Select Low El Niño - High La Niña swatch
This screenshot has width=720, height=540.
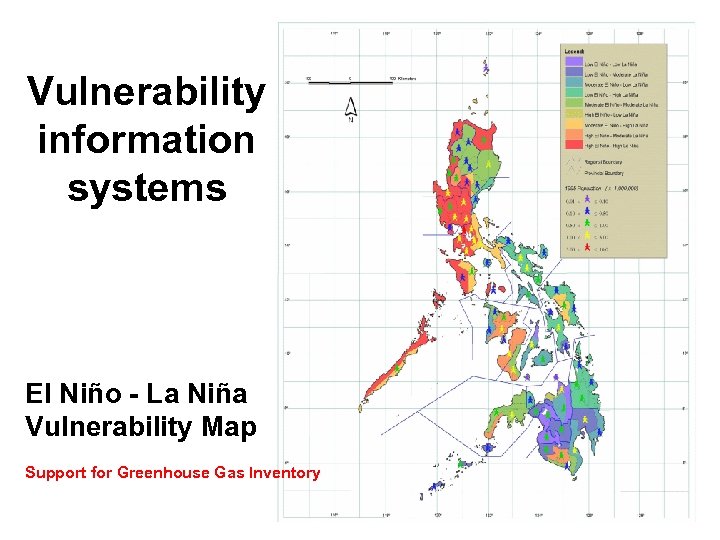pyautogui.click(x=574, y=92)
